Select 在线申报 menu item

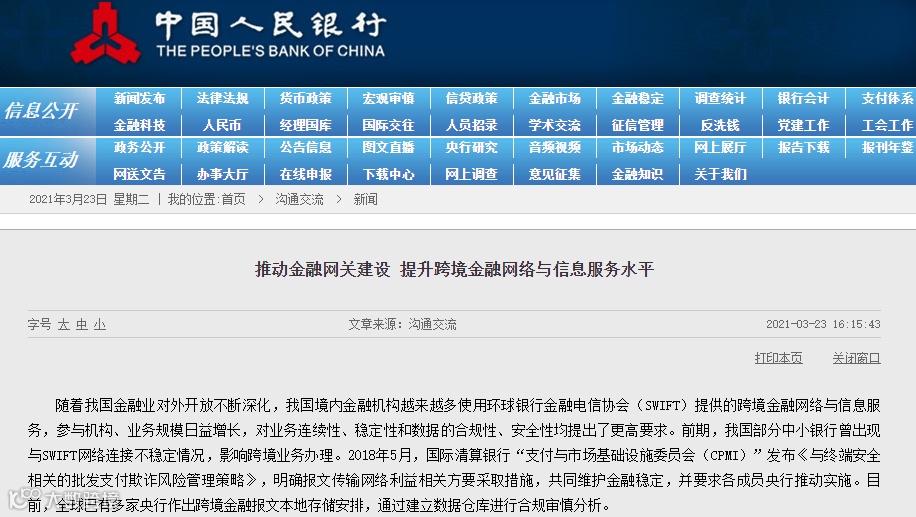coord(306,174)
